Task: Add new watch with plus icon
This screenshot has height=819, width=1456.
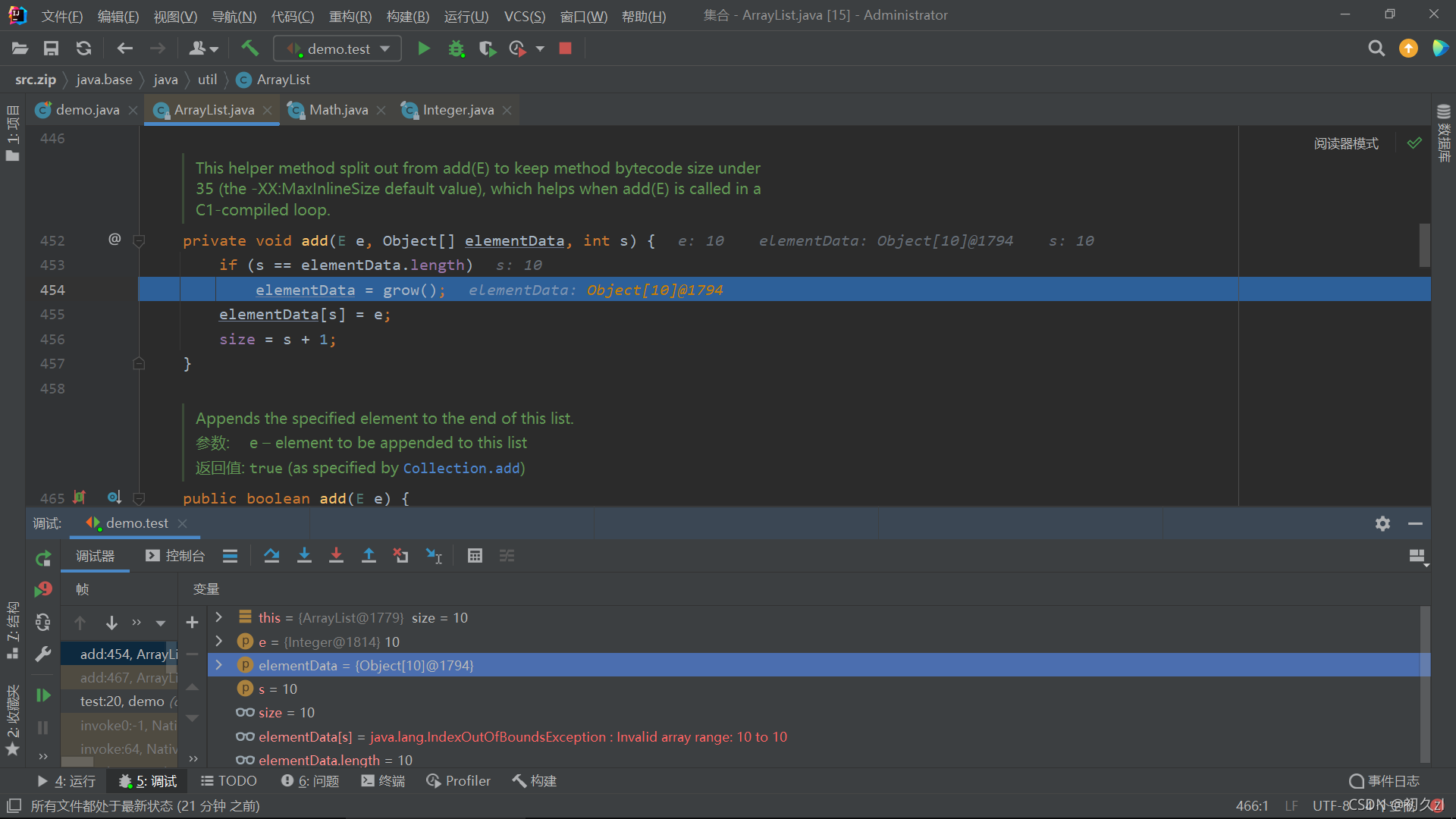Action: (192, 623)
